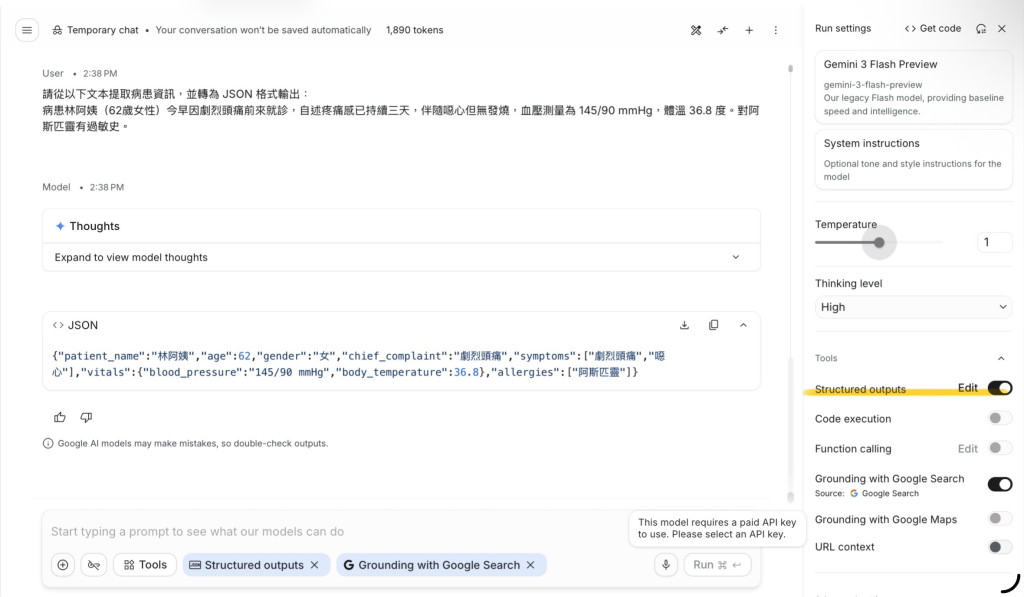Click the add attachment plus button
The height and width of the screenshot is (597, 1024).
point(63,565)
